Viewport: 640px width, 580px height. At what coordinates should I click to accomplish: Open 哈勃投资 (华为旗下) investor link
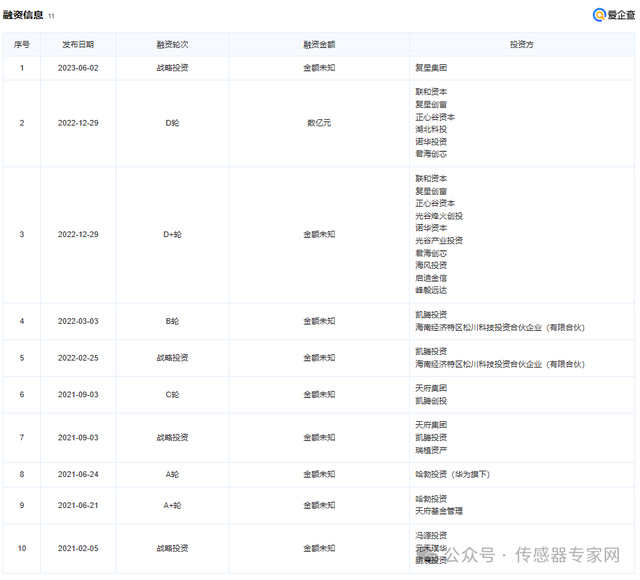tap(452, 474)
